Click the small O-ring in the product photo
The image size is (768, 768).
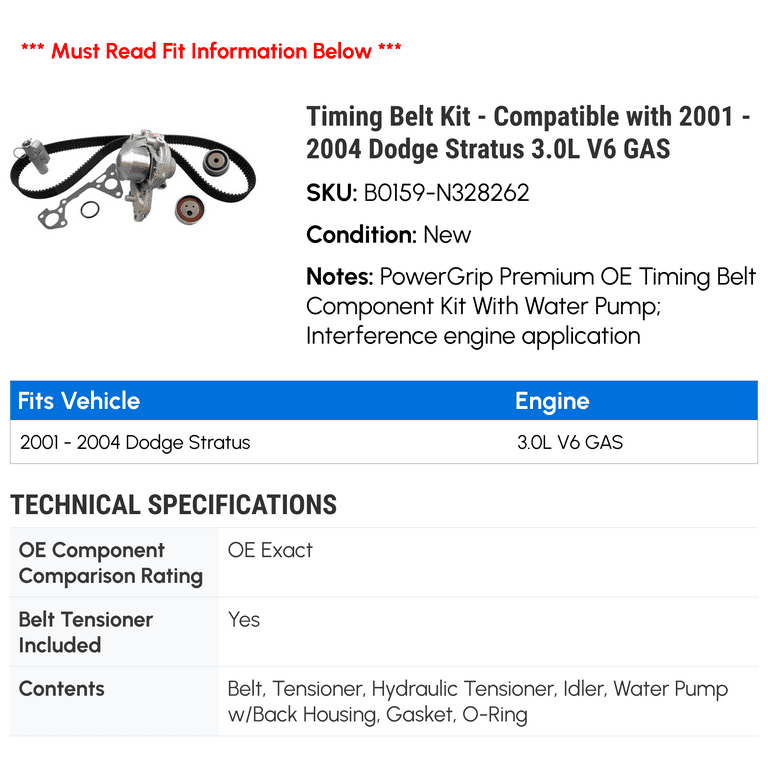click(89, 211)
